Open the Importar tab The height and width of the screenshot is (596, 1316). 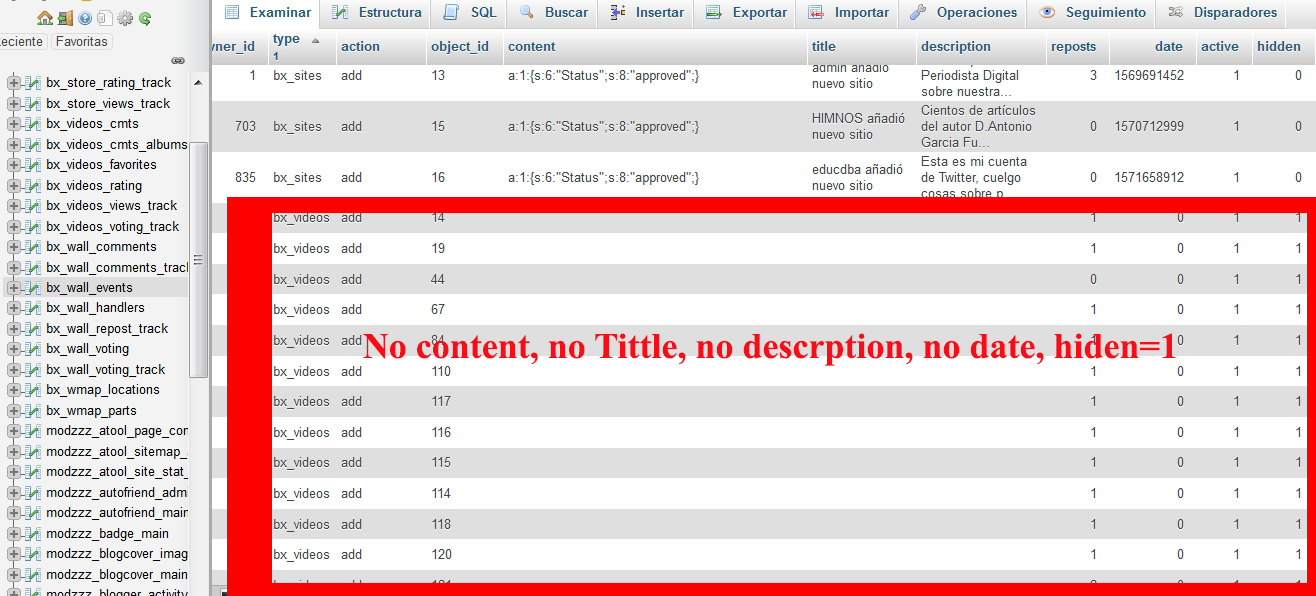[x=848, y=13]
